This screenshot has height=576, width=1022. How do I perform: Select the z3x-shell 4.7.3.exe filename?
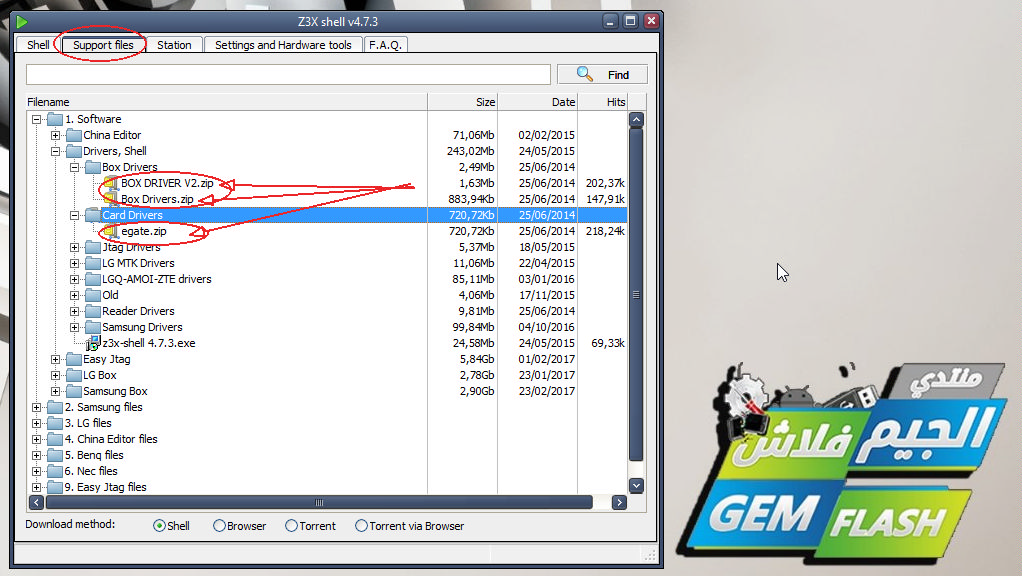click(x=149, y=343)
